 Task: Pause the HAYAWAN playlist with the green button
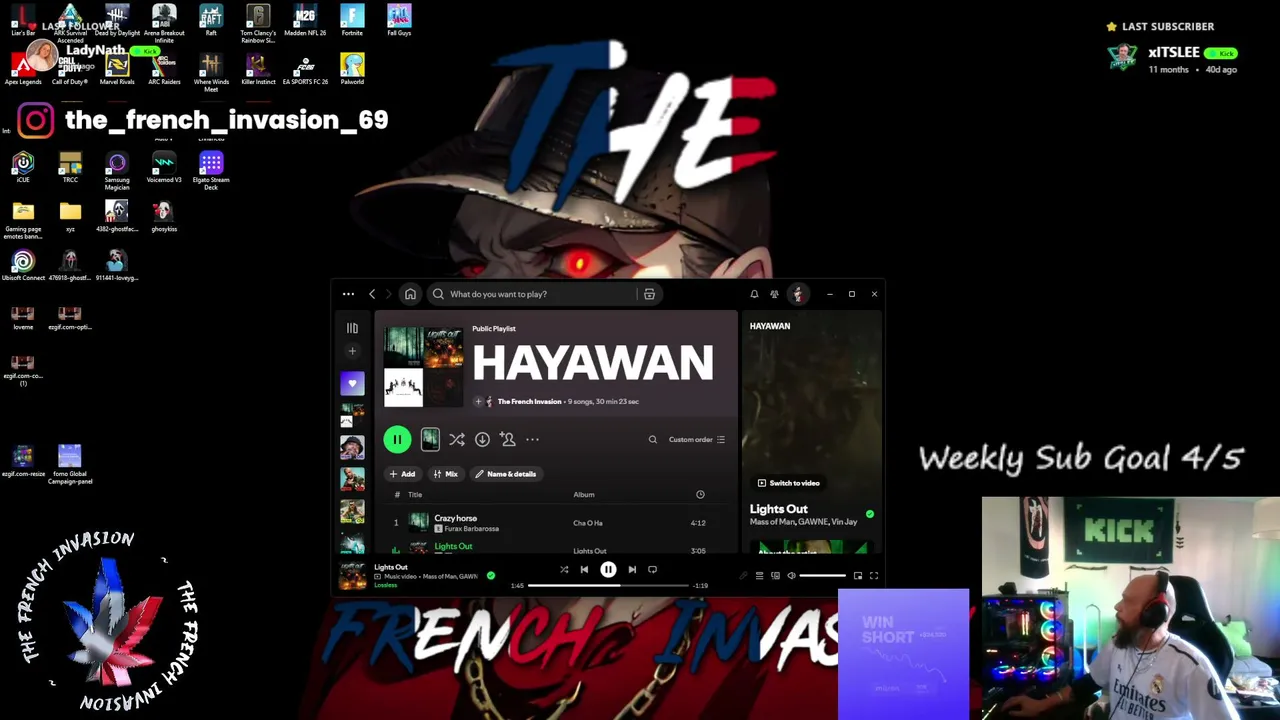397,439
